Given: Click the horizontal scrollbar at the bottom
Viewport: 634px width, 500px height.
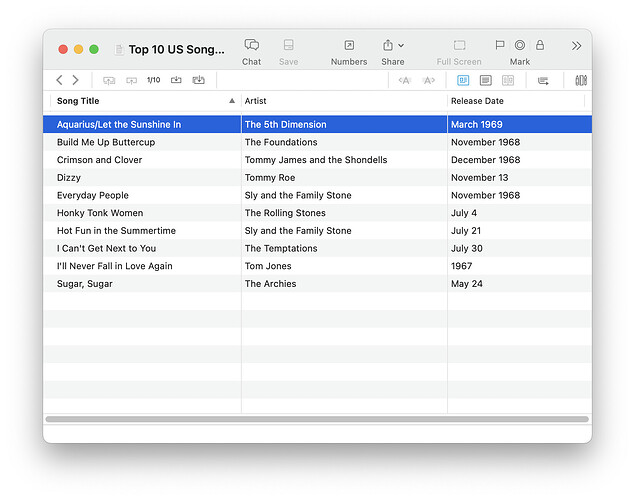Looking at the screenshot, I should pos(316,419).
